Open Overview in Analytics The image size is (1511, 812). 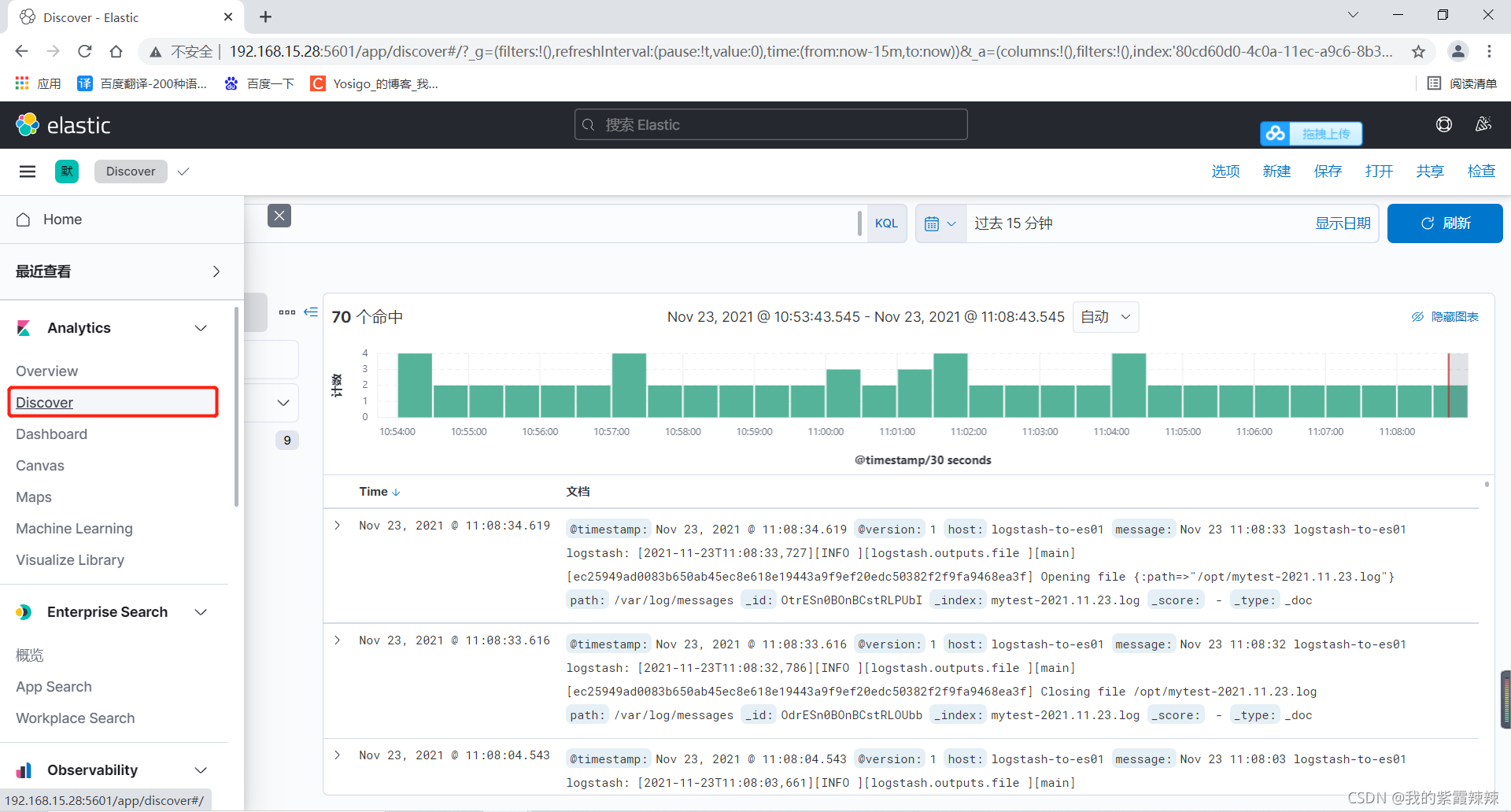47,371
